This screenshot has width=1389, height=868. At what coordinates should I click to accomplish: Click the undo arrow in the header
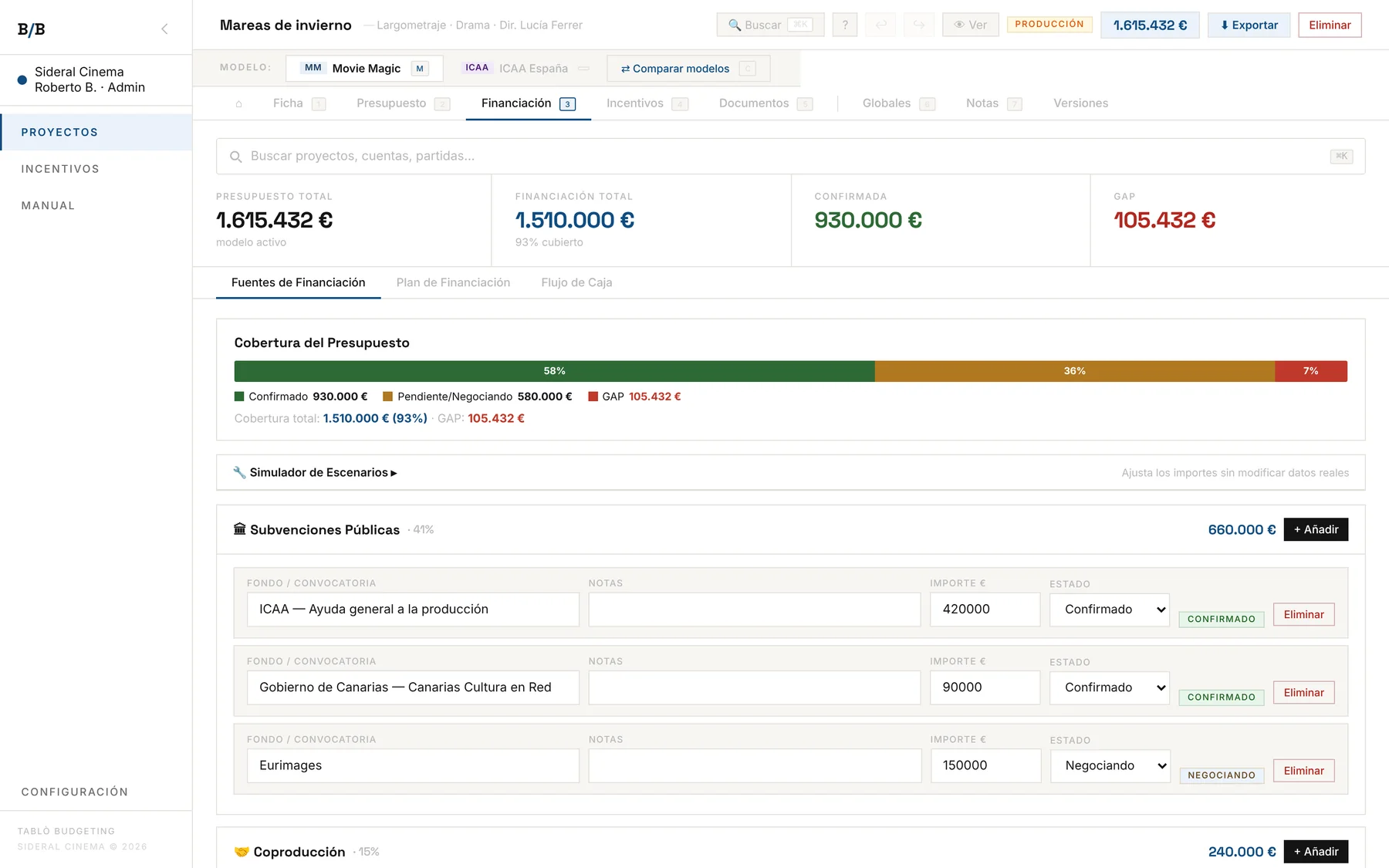[x=881, y=25]
